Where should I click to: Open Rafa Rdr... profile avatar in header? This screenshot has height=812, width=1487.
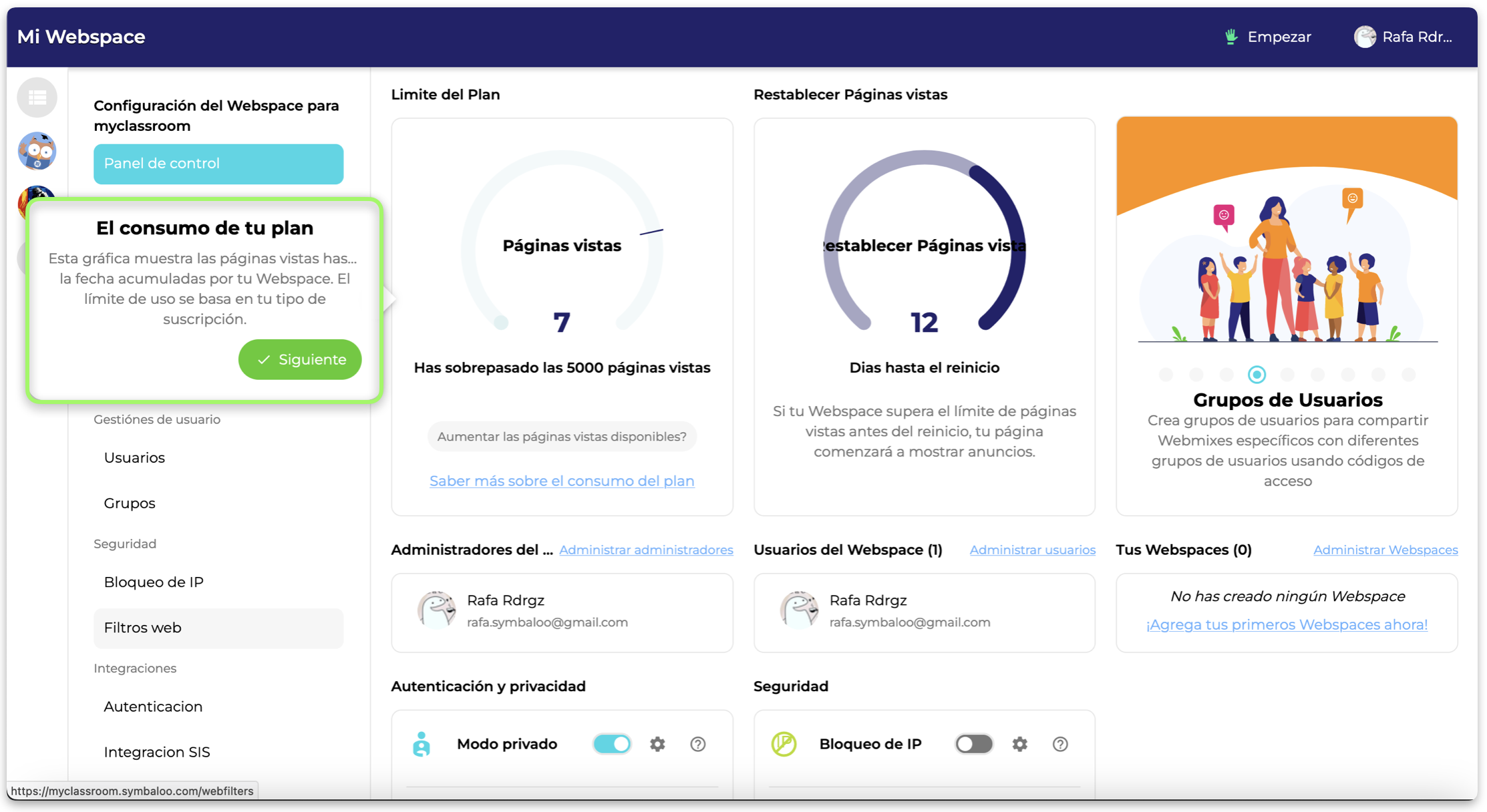pos(1365,37)
